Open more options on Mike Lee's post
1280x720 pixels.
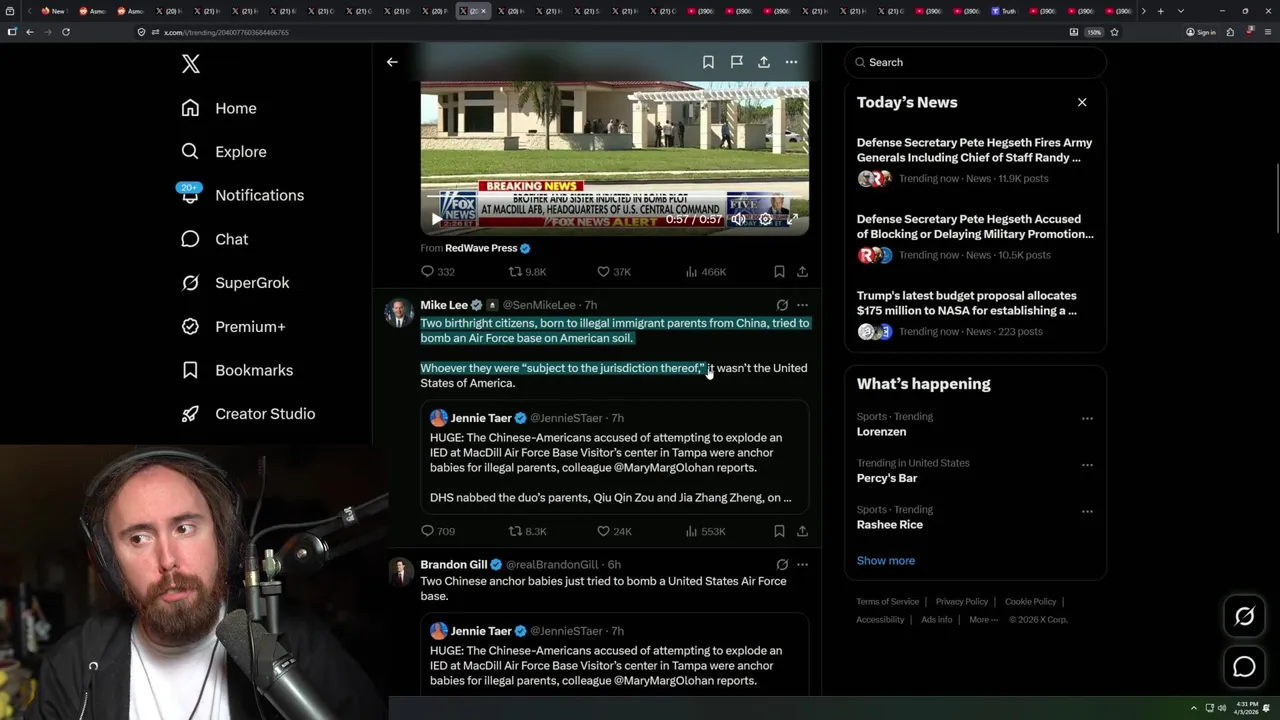click(802, 305)
